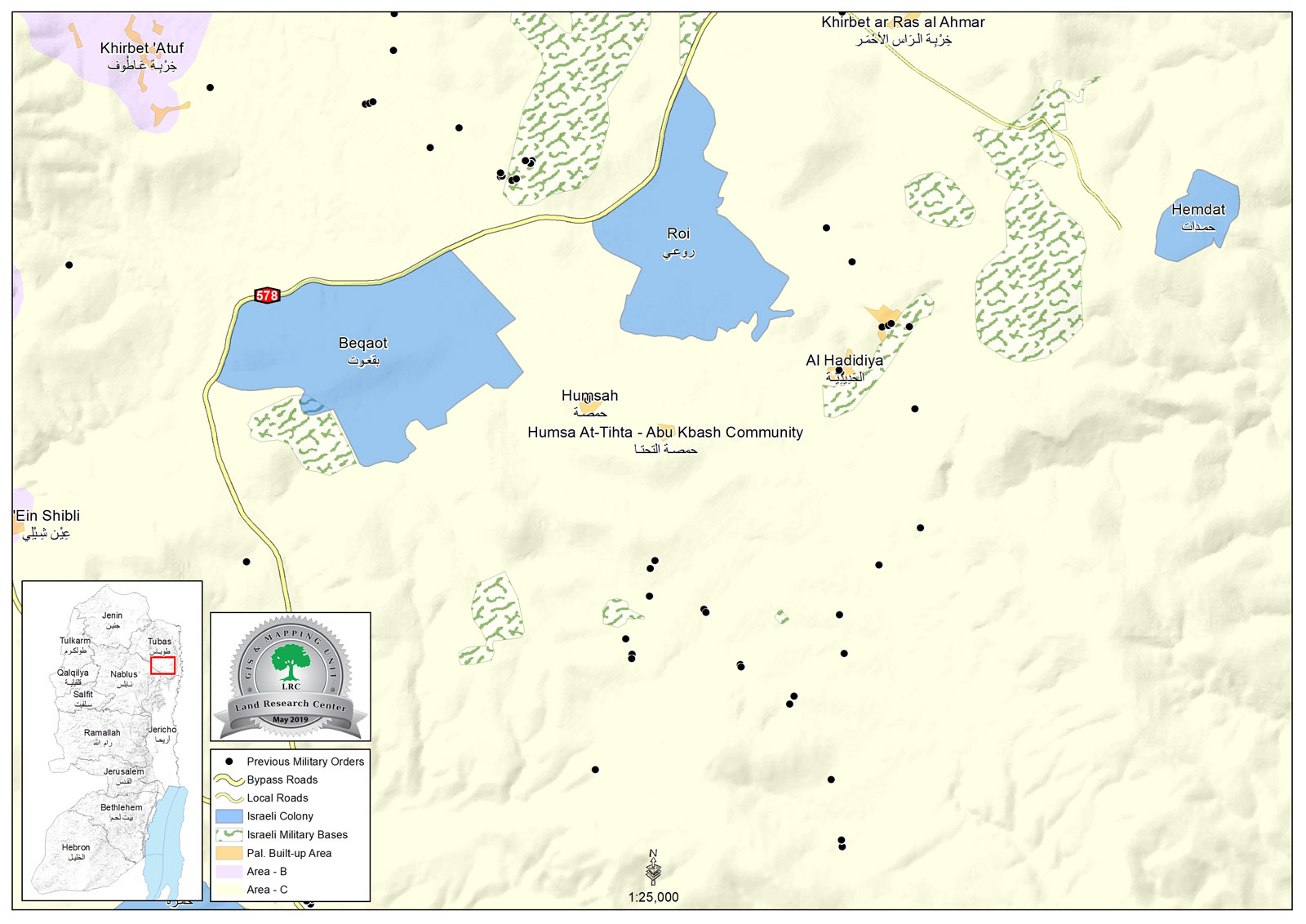
Task: Click the red rectangle in inset map
Action: pyautogui.click(x=162, y=665)
